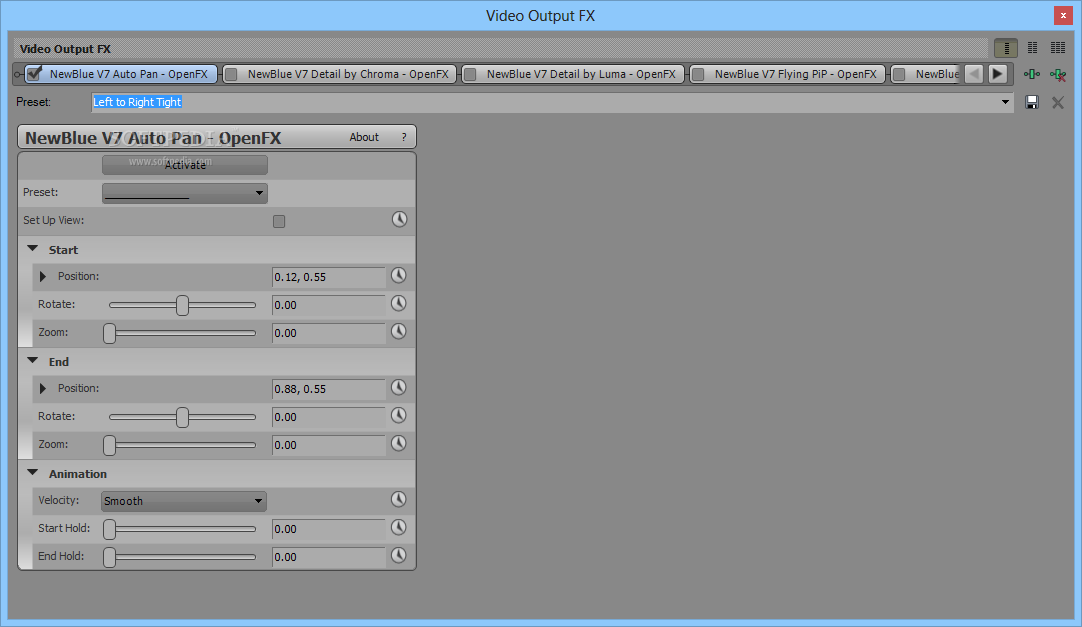Collapse the End section
This screenshot has width=1082, height=627.
coord(32,360)
